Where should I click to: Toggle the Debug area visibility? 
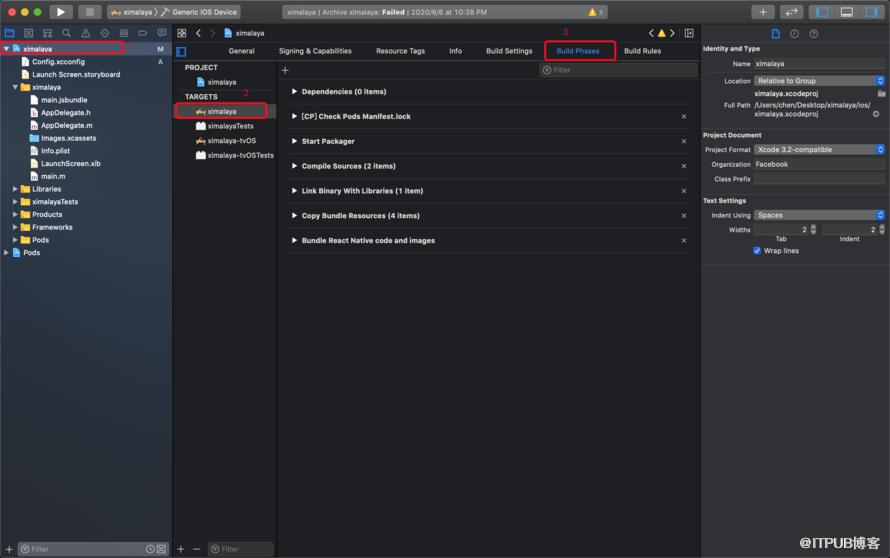pyautogui.click(x=846, y=11)
